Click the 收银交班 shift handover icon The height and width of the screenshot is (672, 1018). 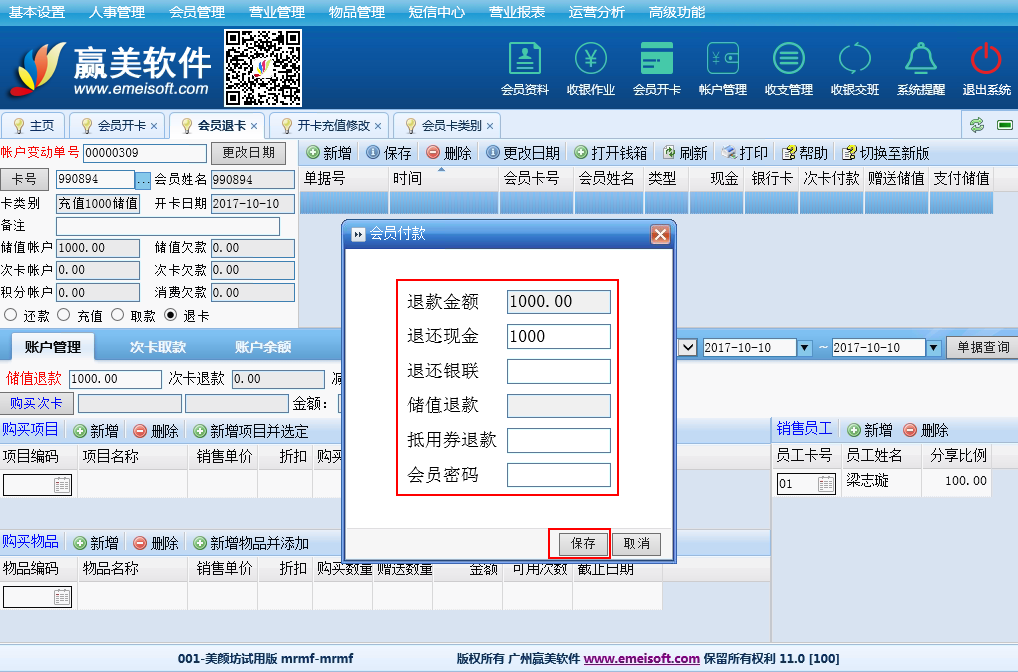[854, 60]
